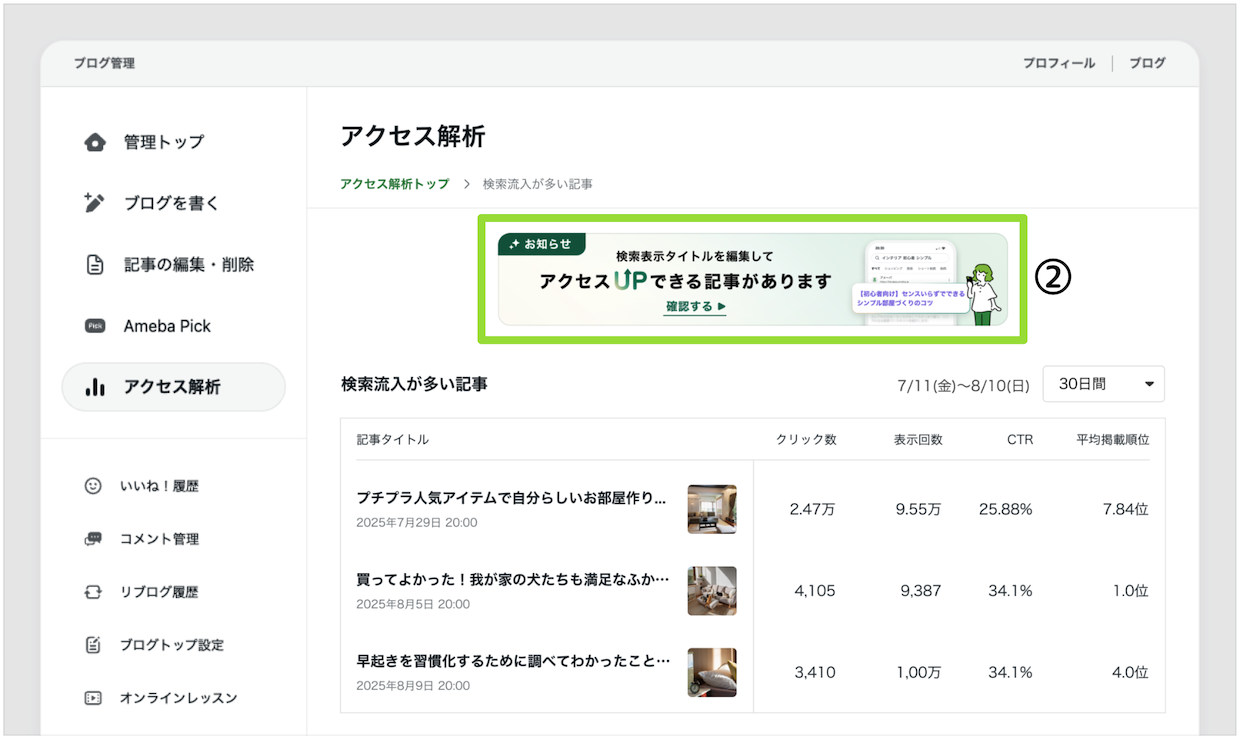Viewport: 1241px width, 740px height.
Task: Open the 30日間 period dropdown
Action: (x=1103, y=384)
